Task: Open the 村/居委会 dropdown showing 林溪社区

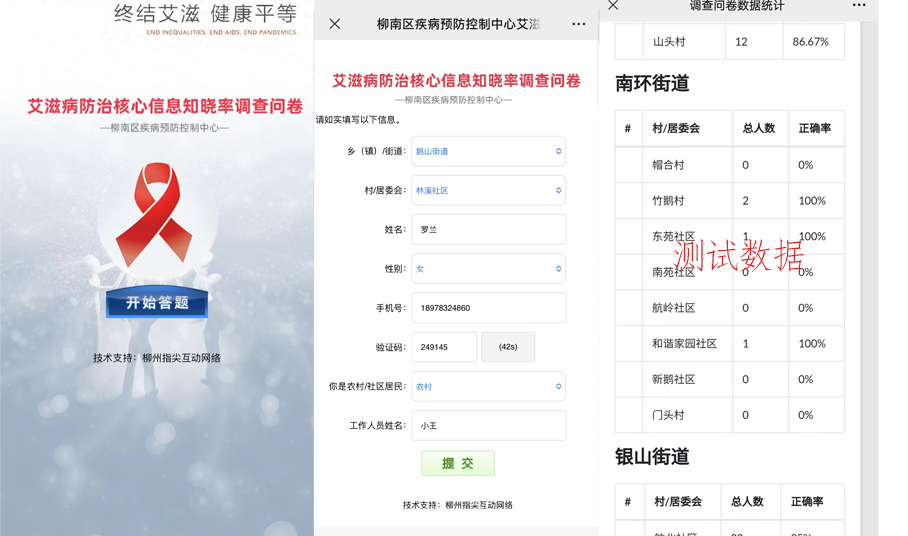Action: point(488,191)
